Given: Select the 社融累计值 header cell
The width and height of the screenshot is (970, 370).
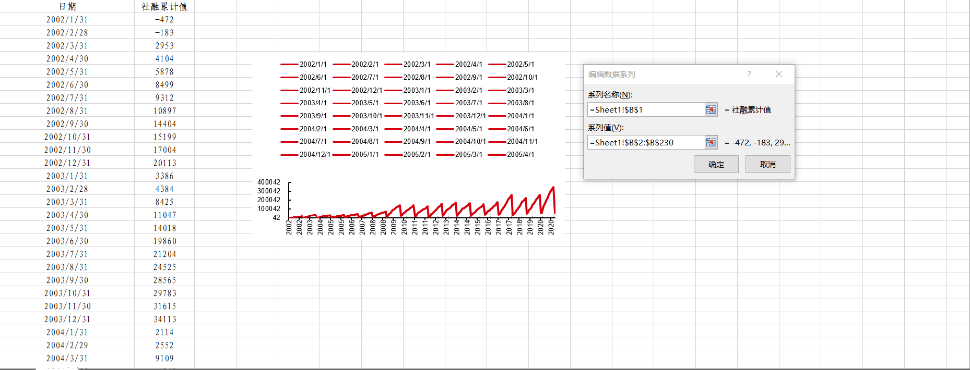Looking at the screenshot, I should pyautogui.click(x=165, y=6).
